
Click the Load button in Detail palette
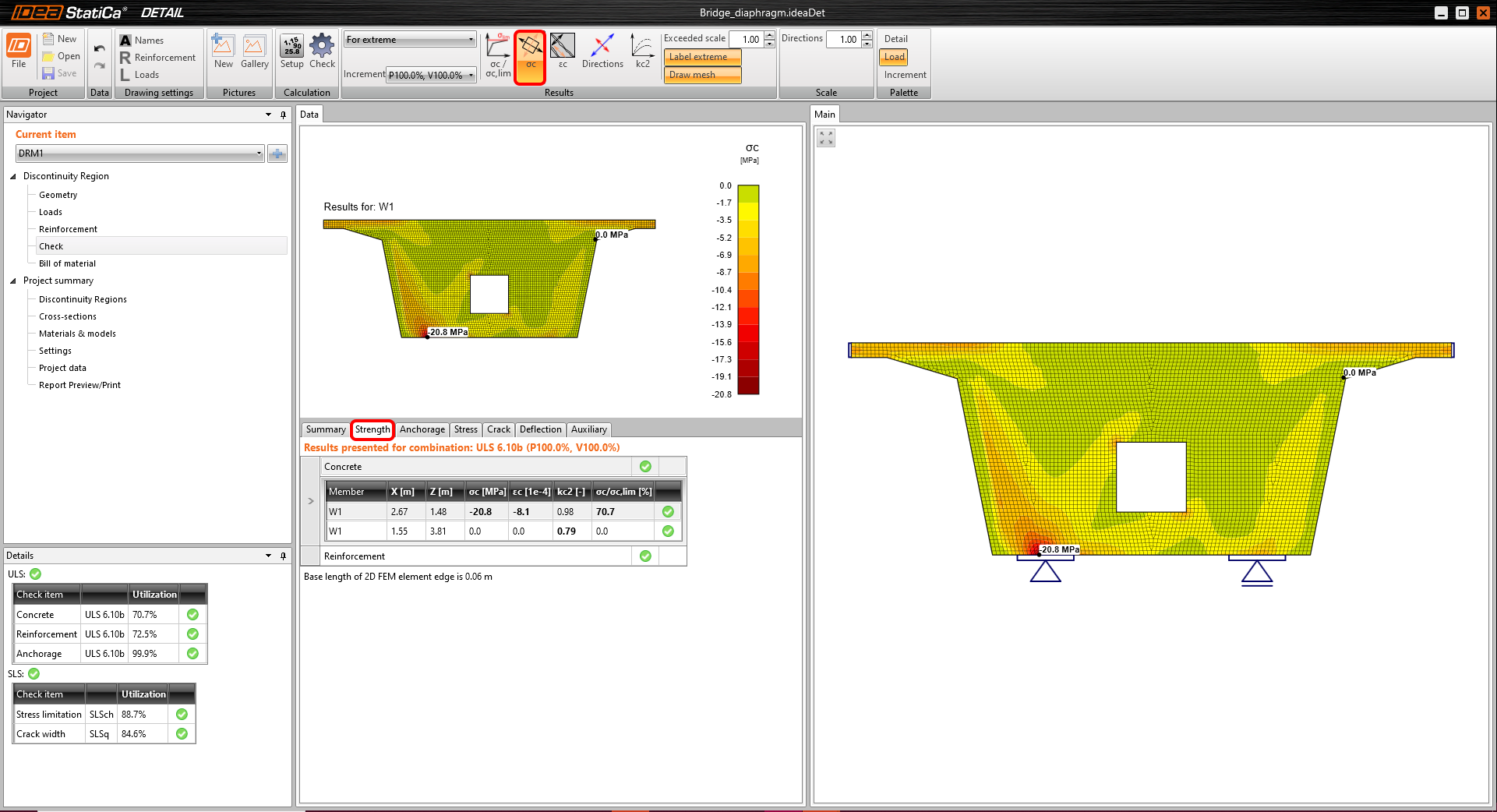coord(893,57)
